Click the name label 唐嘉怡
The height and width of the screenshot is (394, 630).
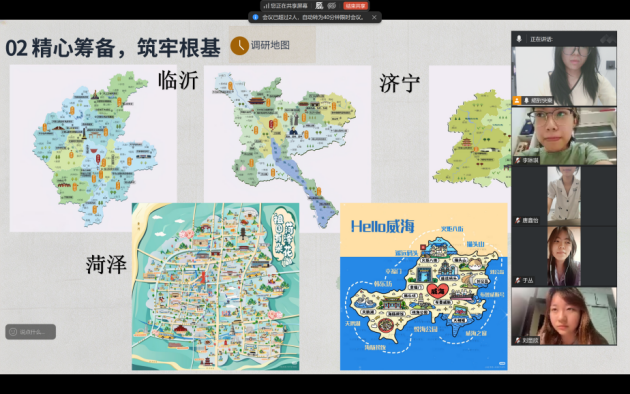tap(530, 220)
